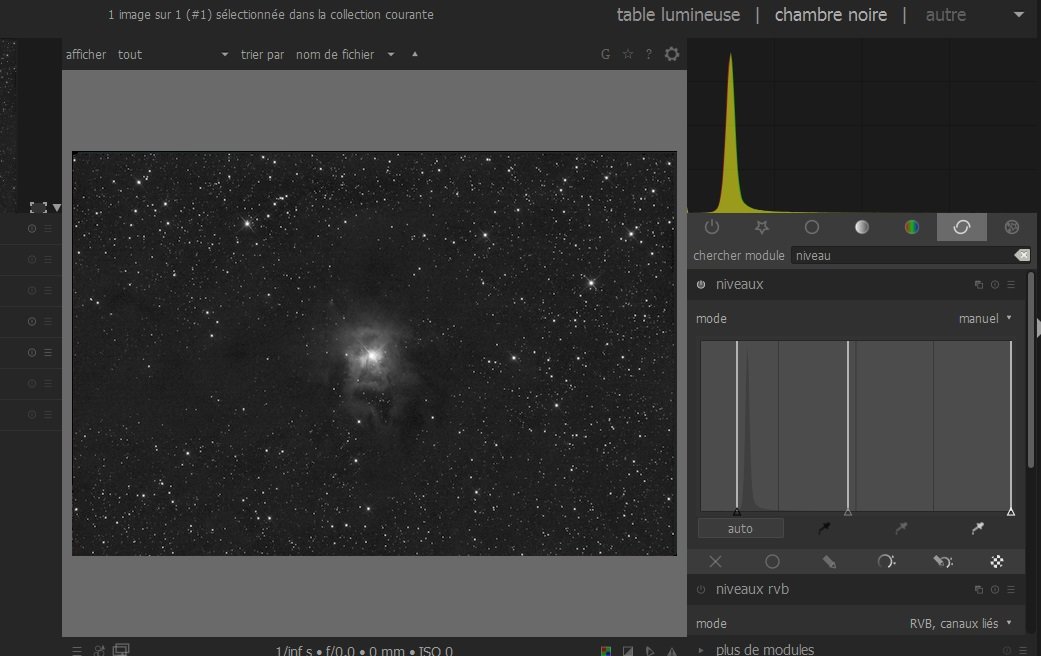Open the view dropdown arrow next to autre
The image size is (1041, 656).
1018,15
